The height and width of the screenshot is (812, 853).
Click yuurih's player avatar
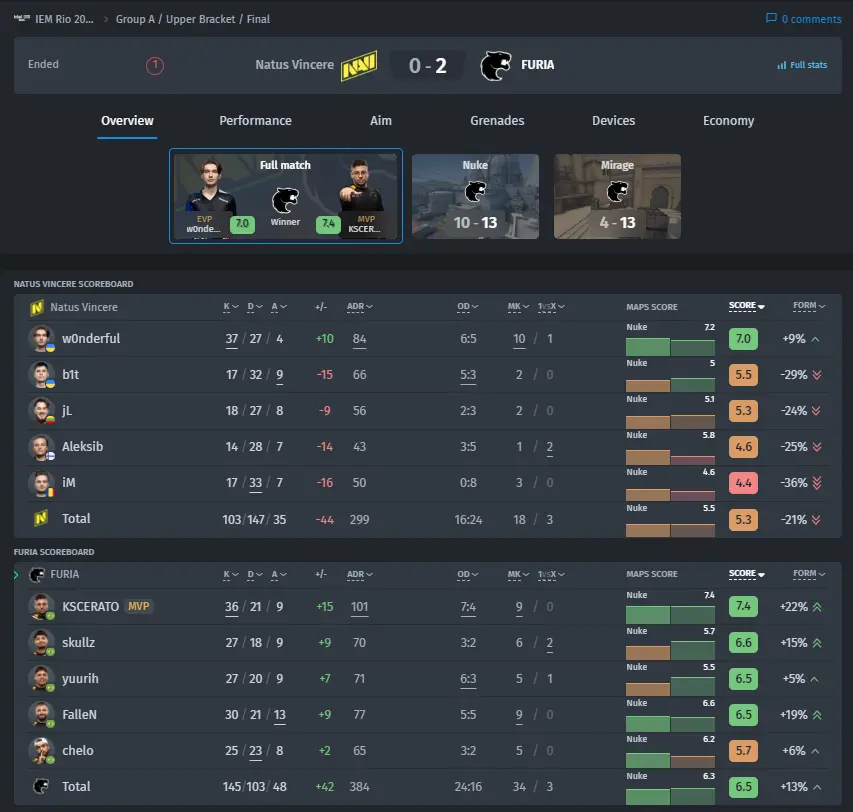pyautogui.click(x=41, y=678)
